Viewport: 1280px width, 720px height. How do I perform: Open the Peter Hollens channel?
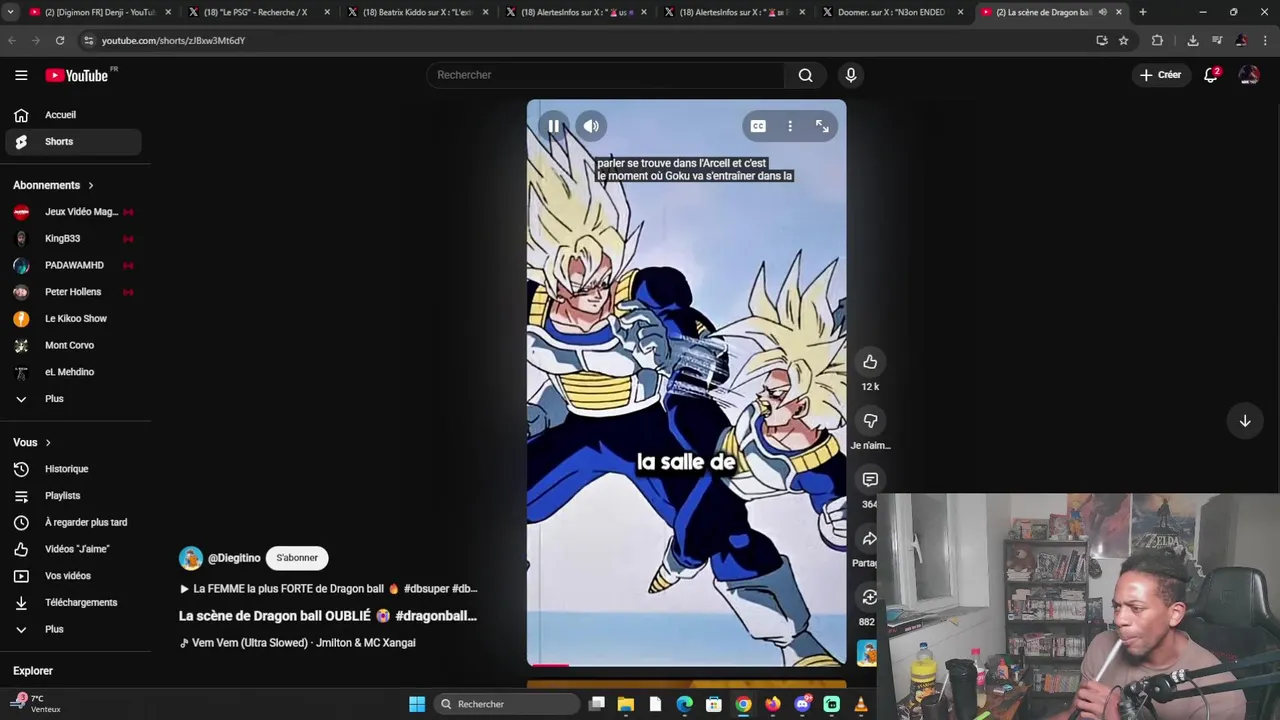tap(73, 292)
